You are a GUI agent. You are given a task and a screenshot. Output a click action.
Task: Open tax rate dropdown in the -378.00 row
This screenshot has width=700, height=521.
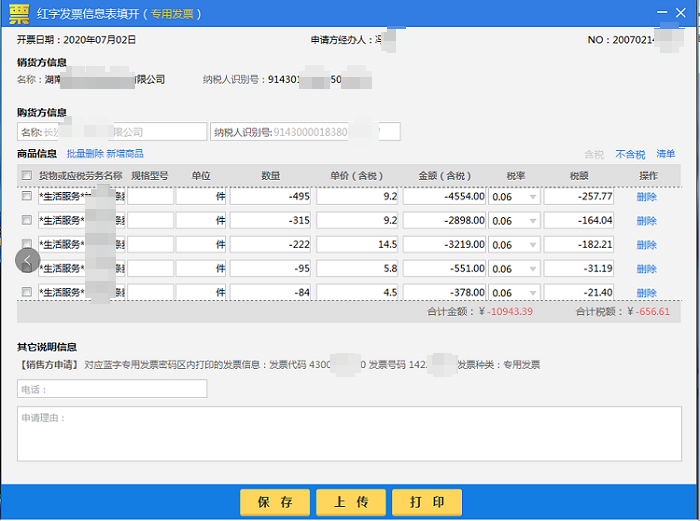click(x=514, y=292)
